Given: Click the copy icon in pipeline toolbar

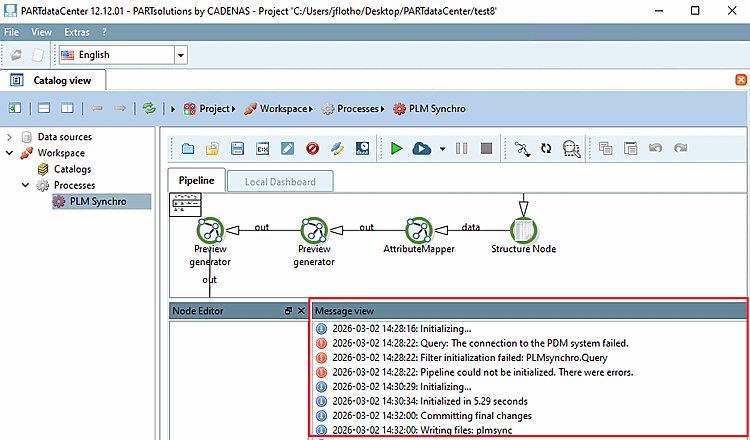Looking at the screenshot, I should pyautogui.click(x=606, y=149).
